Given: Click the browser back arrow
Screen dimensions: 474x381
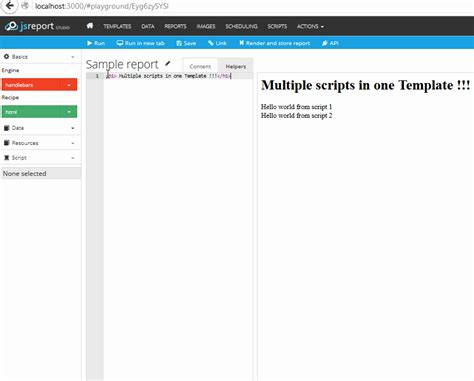Looking at the screenshot, I should pyautogui.click(x=10, y=6).
